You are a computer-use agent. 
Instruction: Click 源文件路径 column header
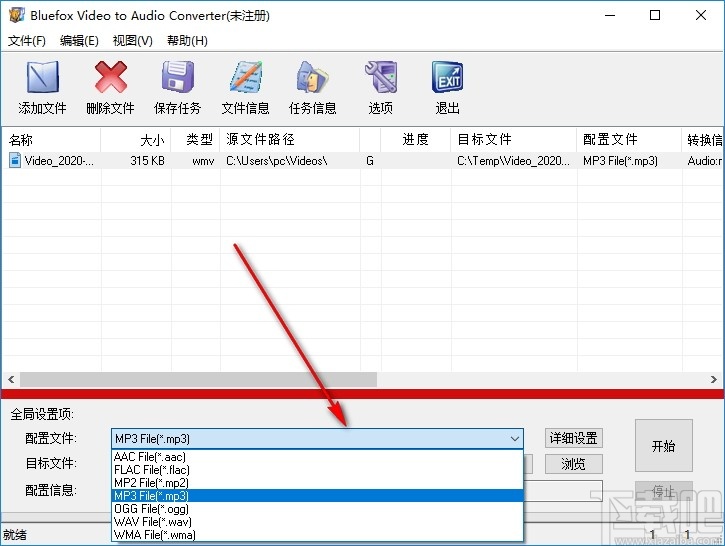[289, 139]
